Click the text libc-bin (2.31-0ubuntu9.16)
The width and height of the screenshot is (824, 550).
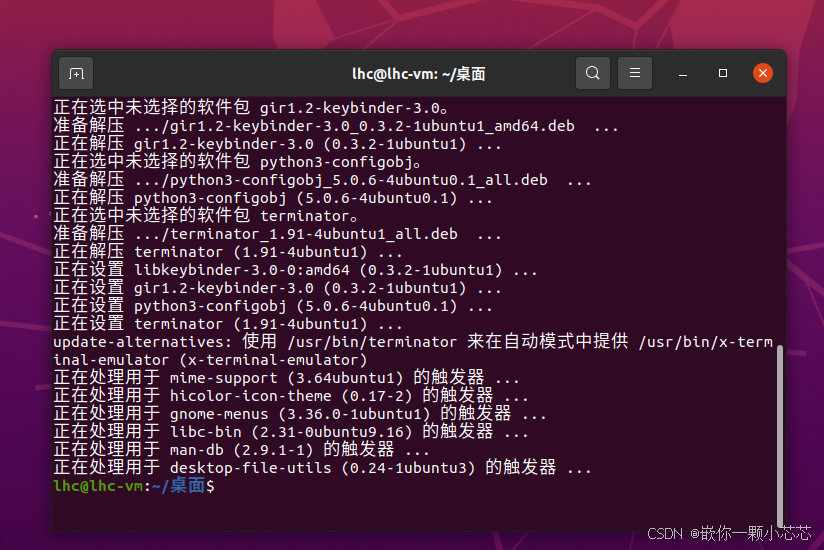(x=291, y=432)
